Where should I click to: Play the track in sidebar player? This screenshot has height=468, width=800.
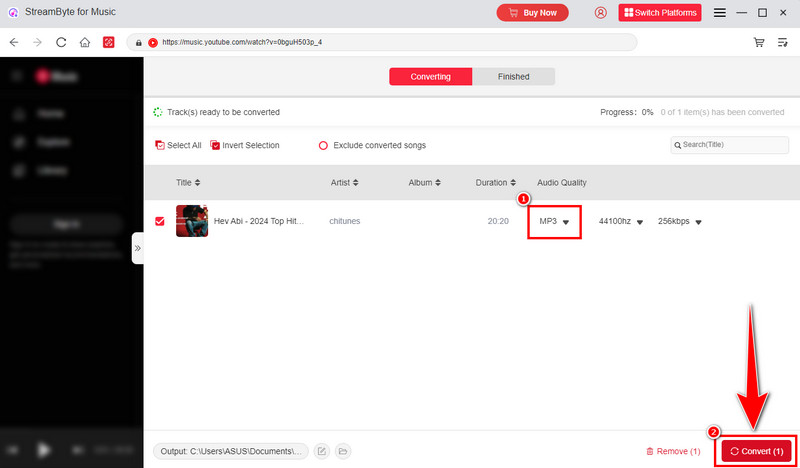pyautogui.click(x=44, y=450)
